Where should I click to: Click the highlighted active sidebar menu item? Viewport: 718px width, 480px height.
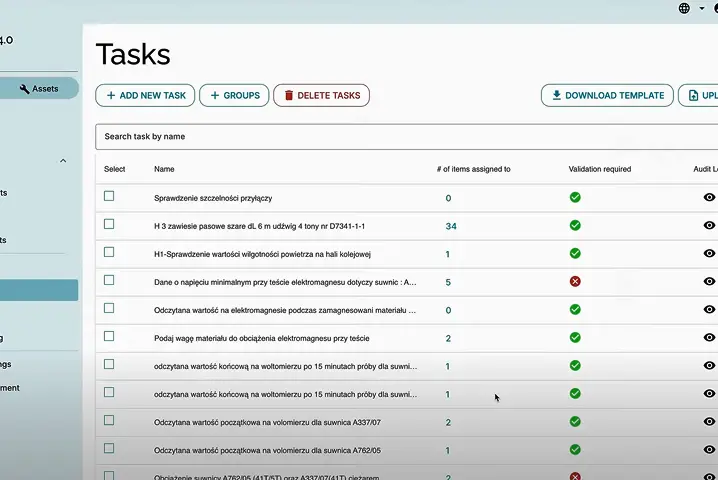(39, 290)
